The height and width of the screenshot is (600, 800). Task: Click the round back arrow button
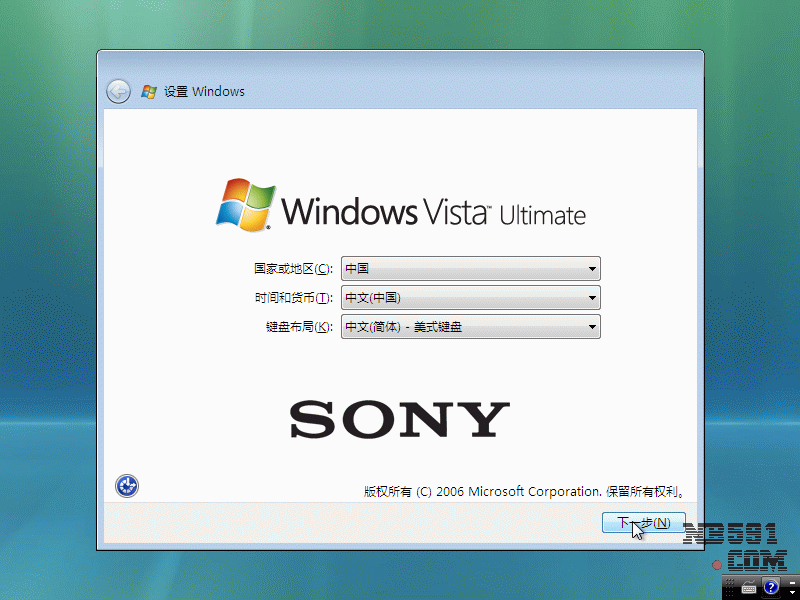coord(118,92)
